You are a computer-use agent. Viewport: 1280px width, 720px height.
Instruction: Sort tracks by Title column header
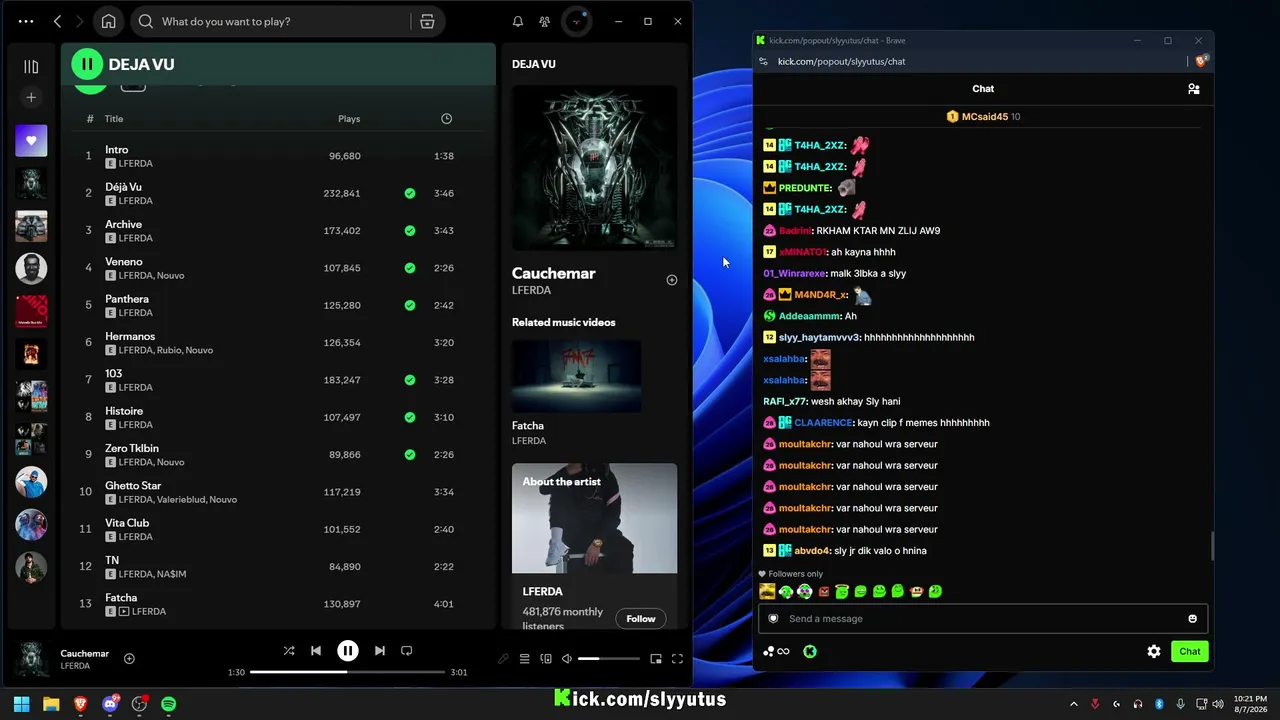pos(114,119)
